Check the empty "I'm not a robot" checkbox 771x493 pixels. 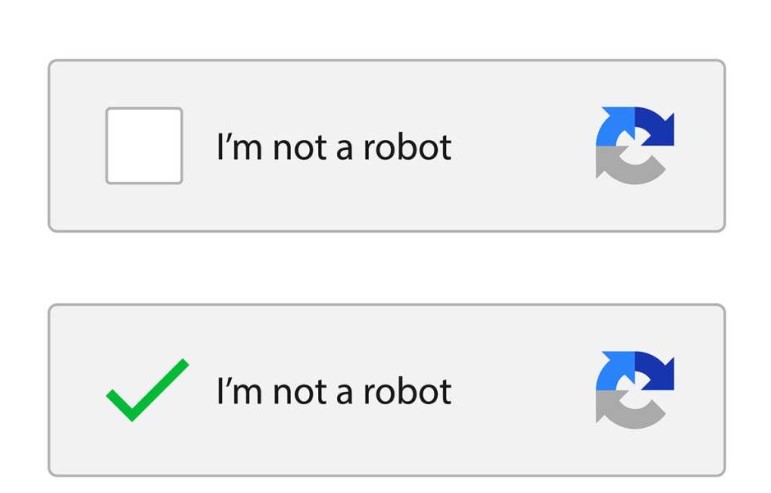144,146
